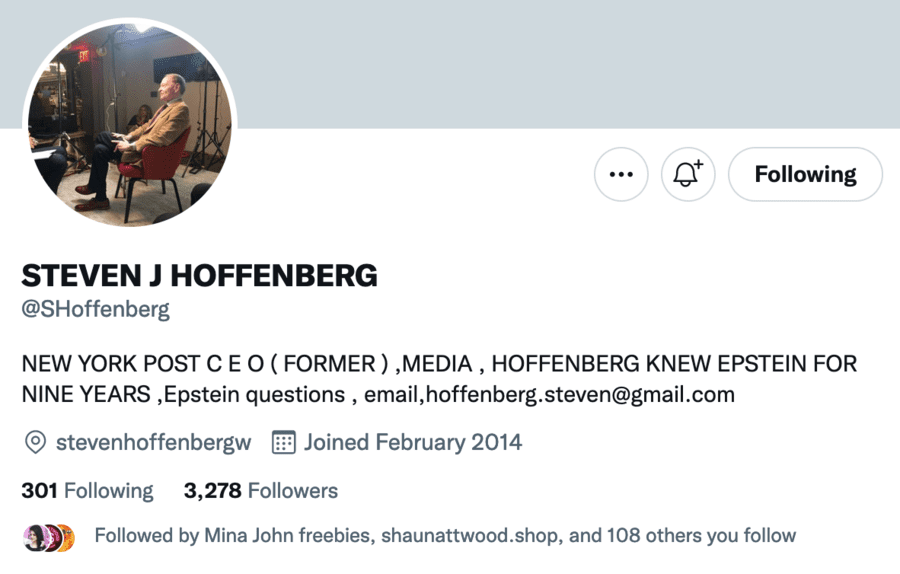
Task: Click the Joined February 2014 text
Action: pyautogui.click(x=413, y=442)
